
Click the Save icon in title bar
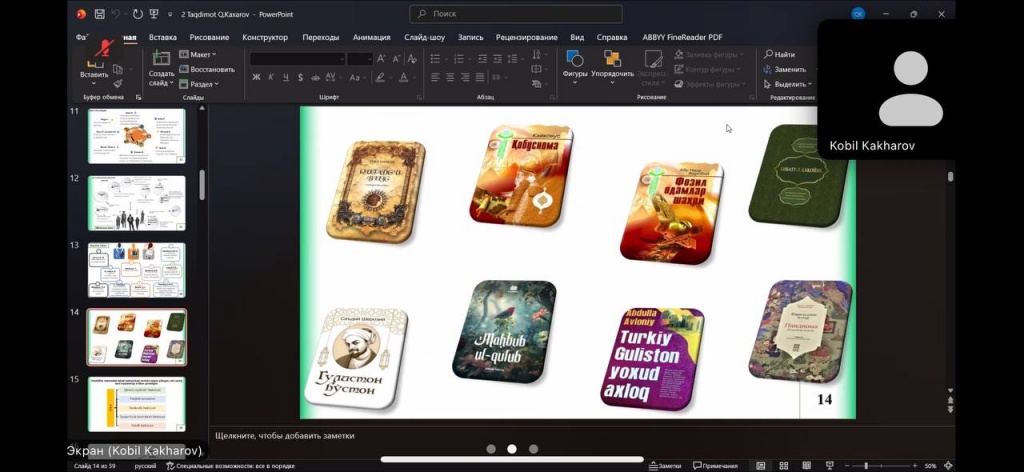click(x=100, y=15)
